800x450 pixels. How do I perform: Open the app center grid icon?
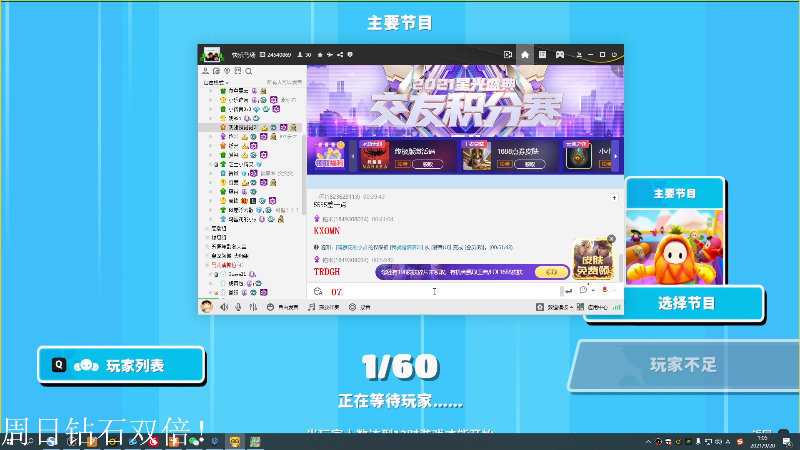pyautogui.click(x=580, y=307)
